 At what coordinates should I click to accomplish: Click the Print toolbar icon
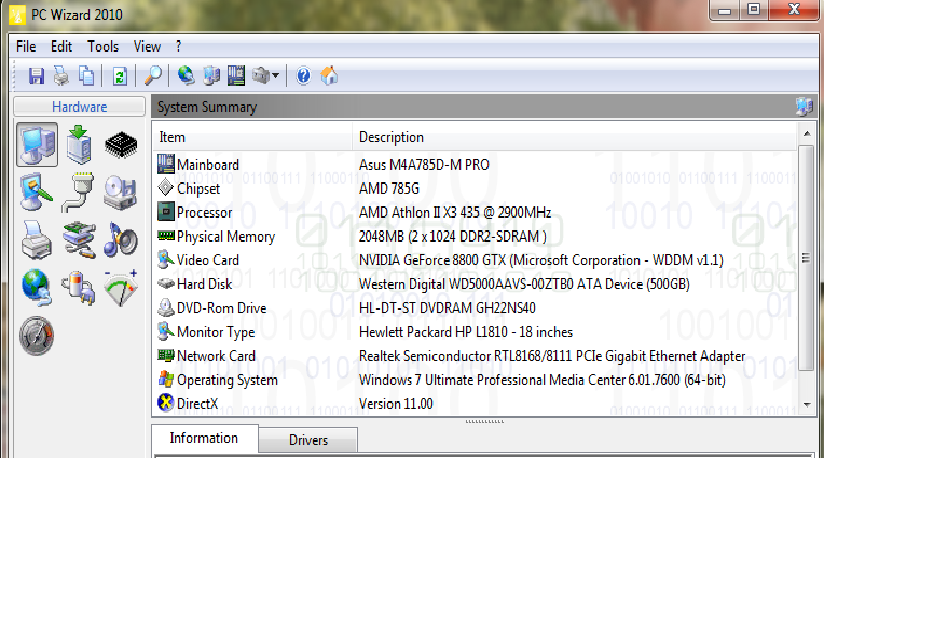click(x=61, y=76)
